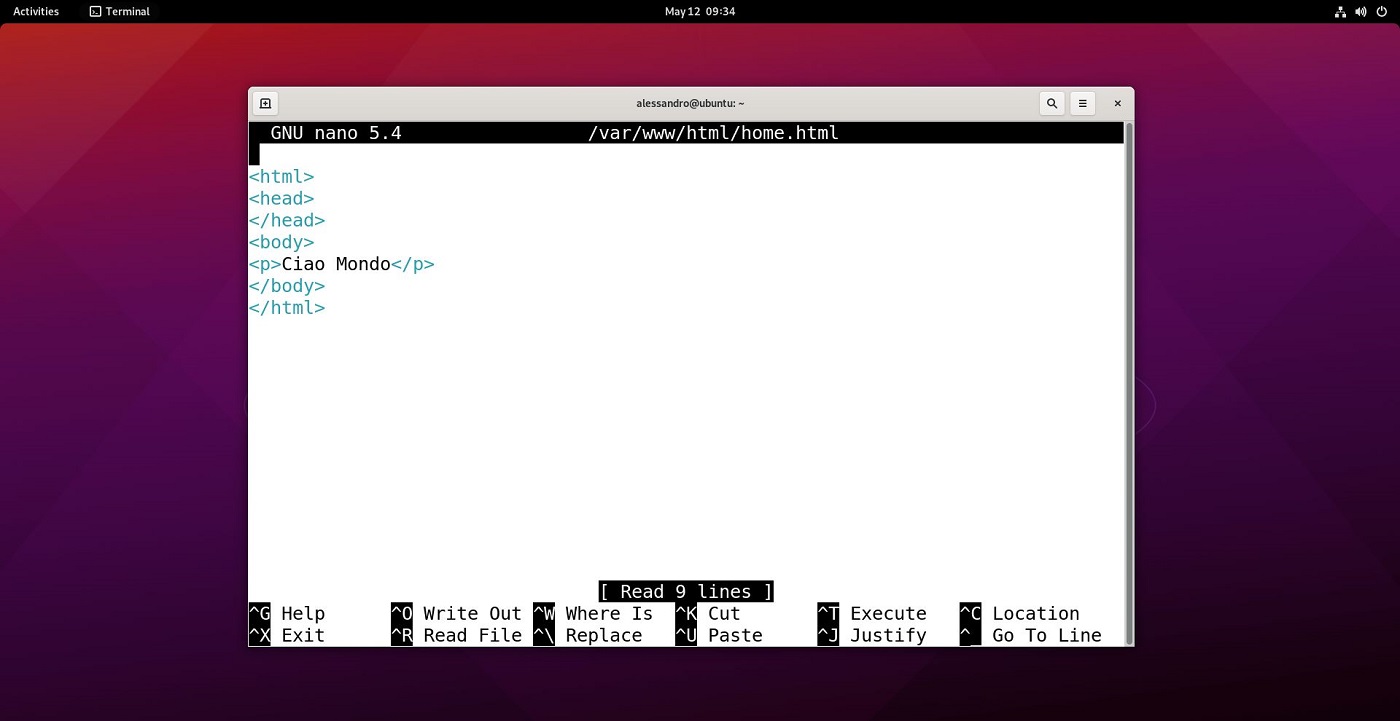Click the new tab icon in terminal header
The width and height of the screenshot is (1400, 721).
(x=265, y=103)
